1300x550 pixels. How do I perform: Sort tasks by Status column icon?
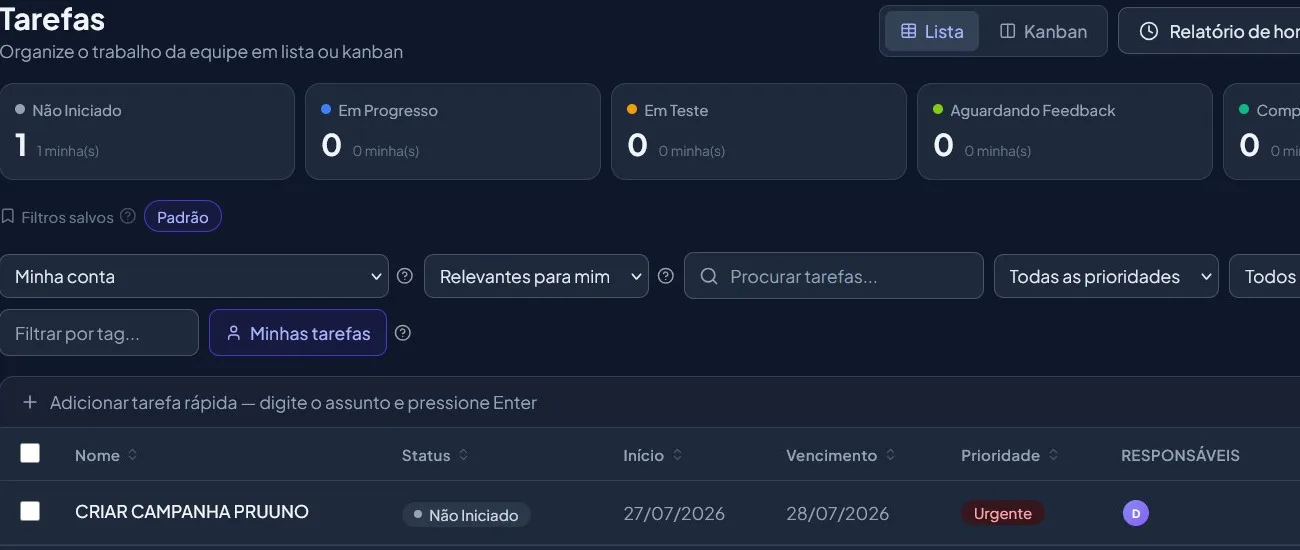click(x=464, y=455)
